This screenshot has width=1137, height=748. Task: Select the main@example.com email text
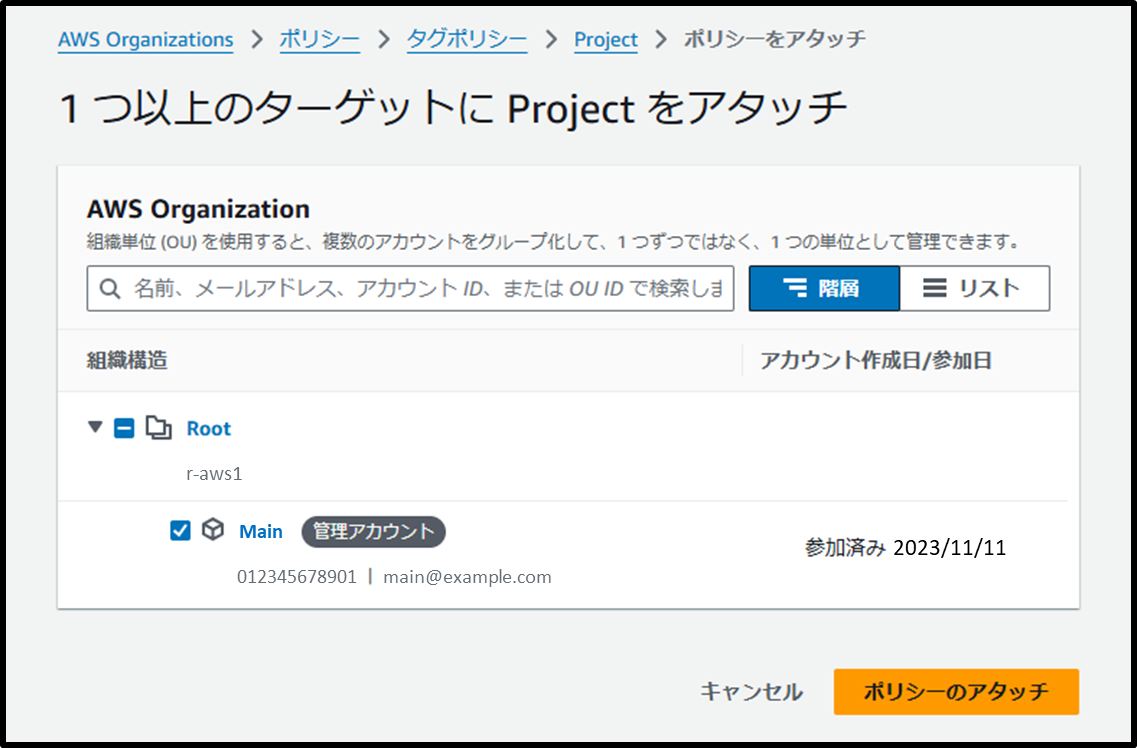coord(468,577)
